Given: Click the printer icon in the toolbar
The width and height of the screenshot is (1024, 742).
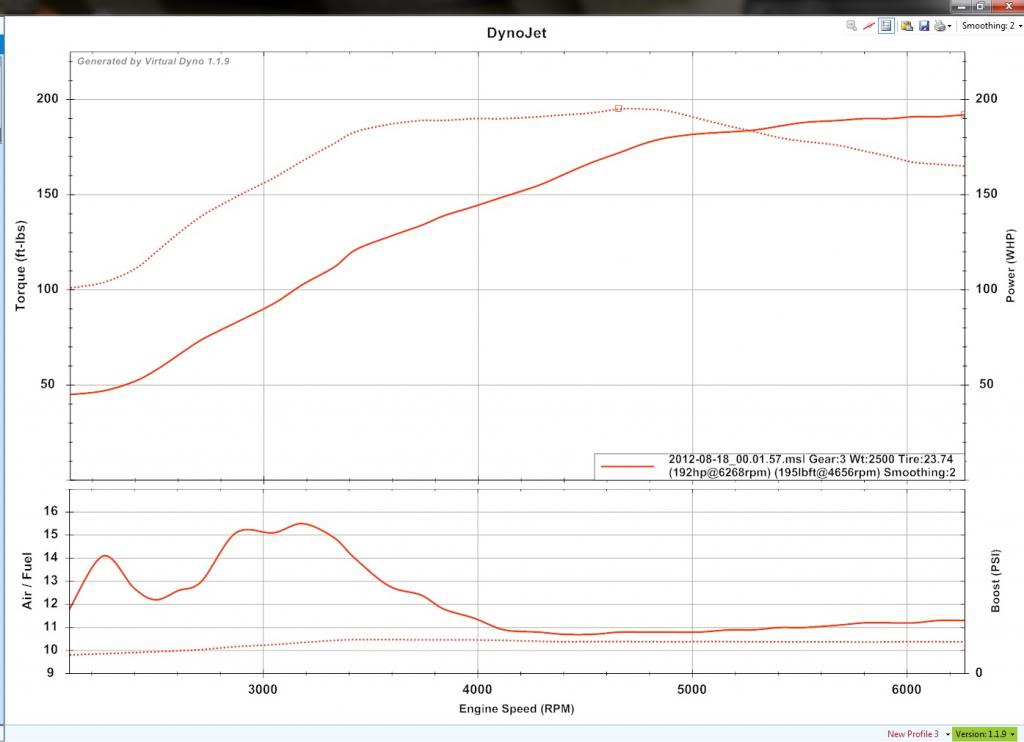Looking at the screenshot, I should (x=939, y=26).
